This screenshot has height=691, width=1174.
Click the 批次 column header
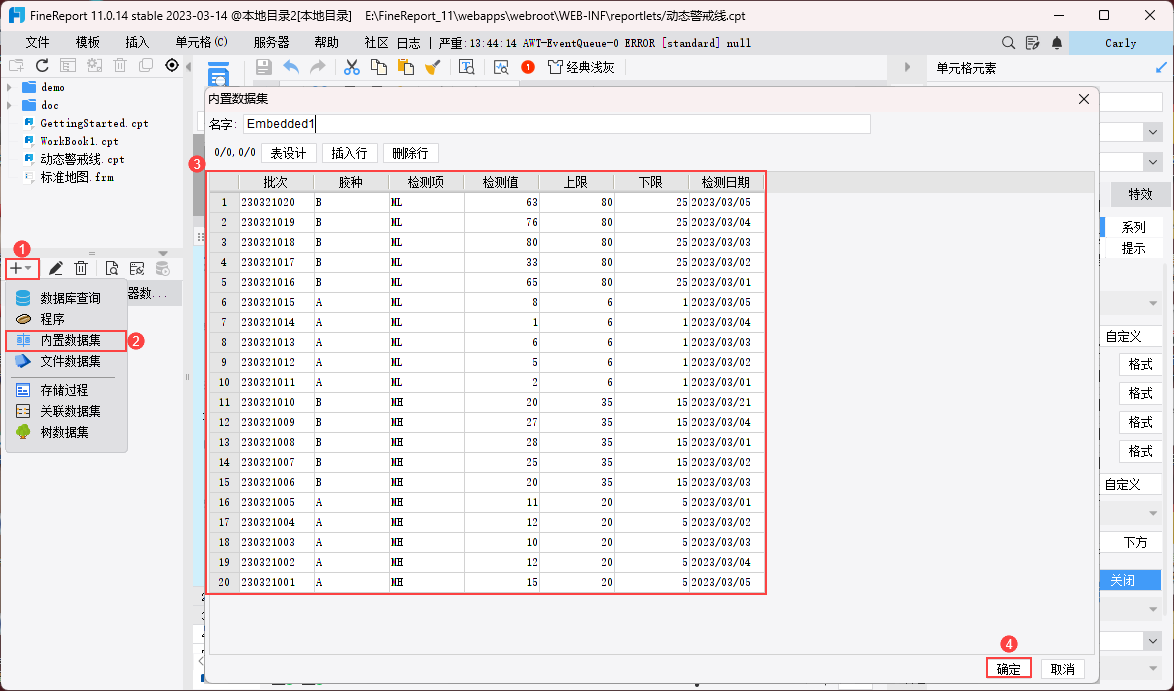click(276, 182)
